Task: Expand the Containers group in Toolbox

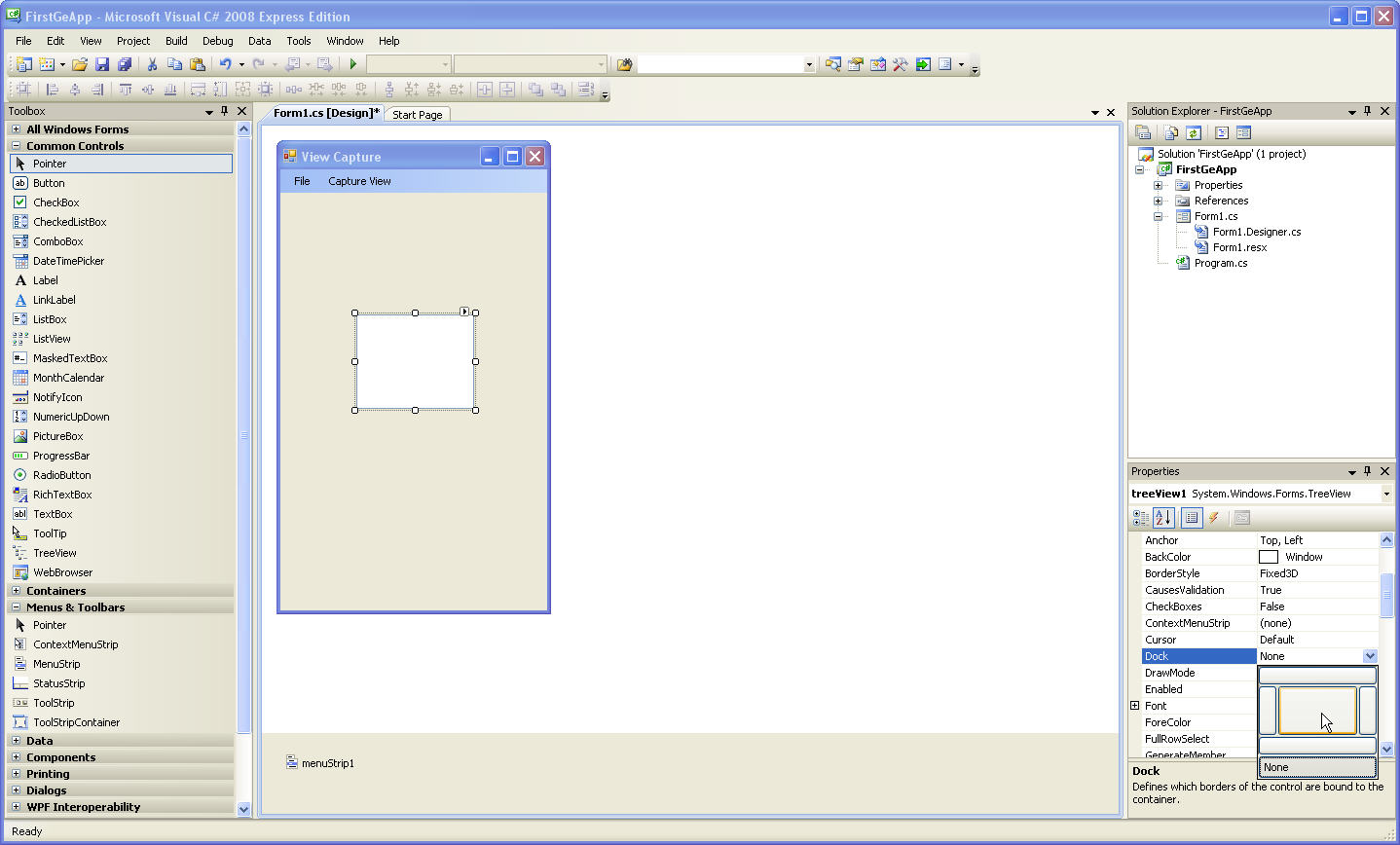Action: coord(16,591)
